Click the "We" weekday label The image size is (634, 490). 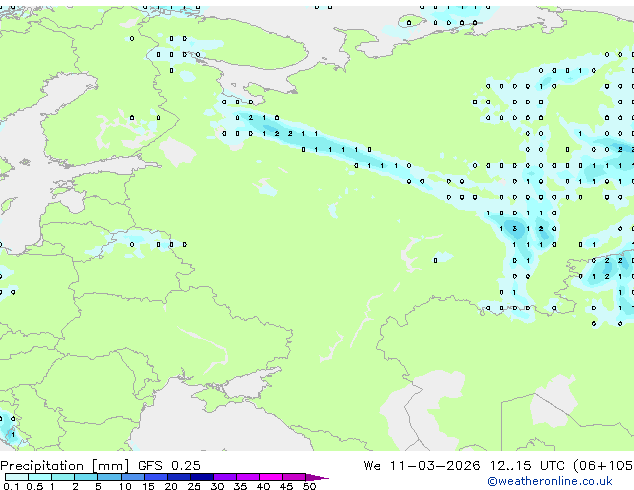pos(372,465)
